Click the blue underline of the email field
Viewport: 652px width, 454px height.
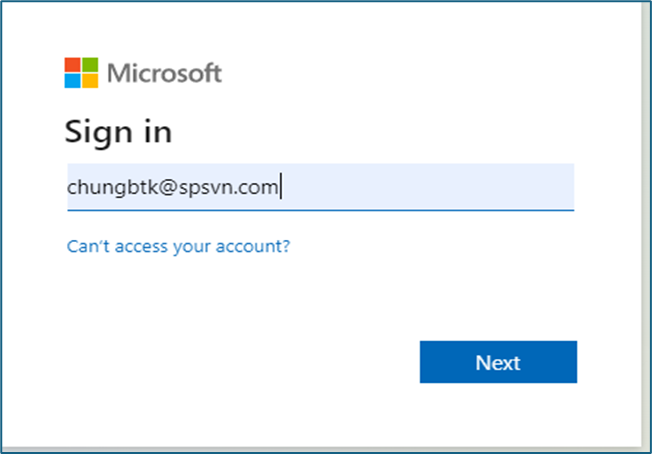320,210
